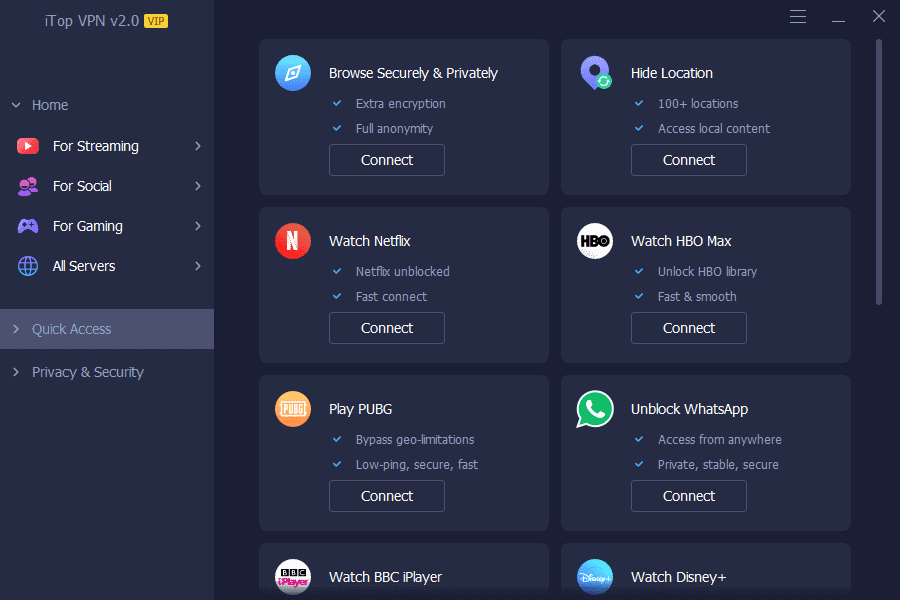Click the BBC iPlayer logo
The width and height of the screenshot is (900, 600).
point(292,577)
